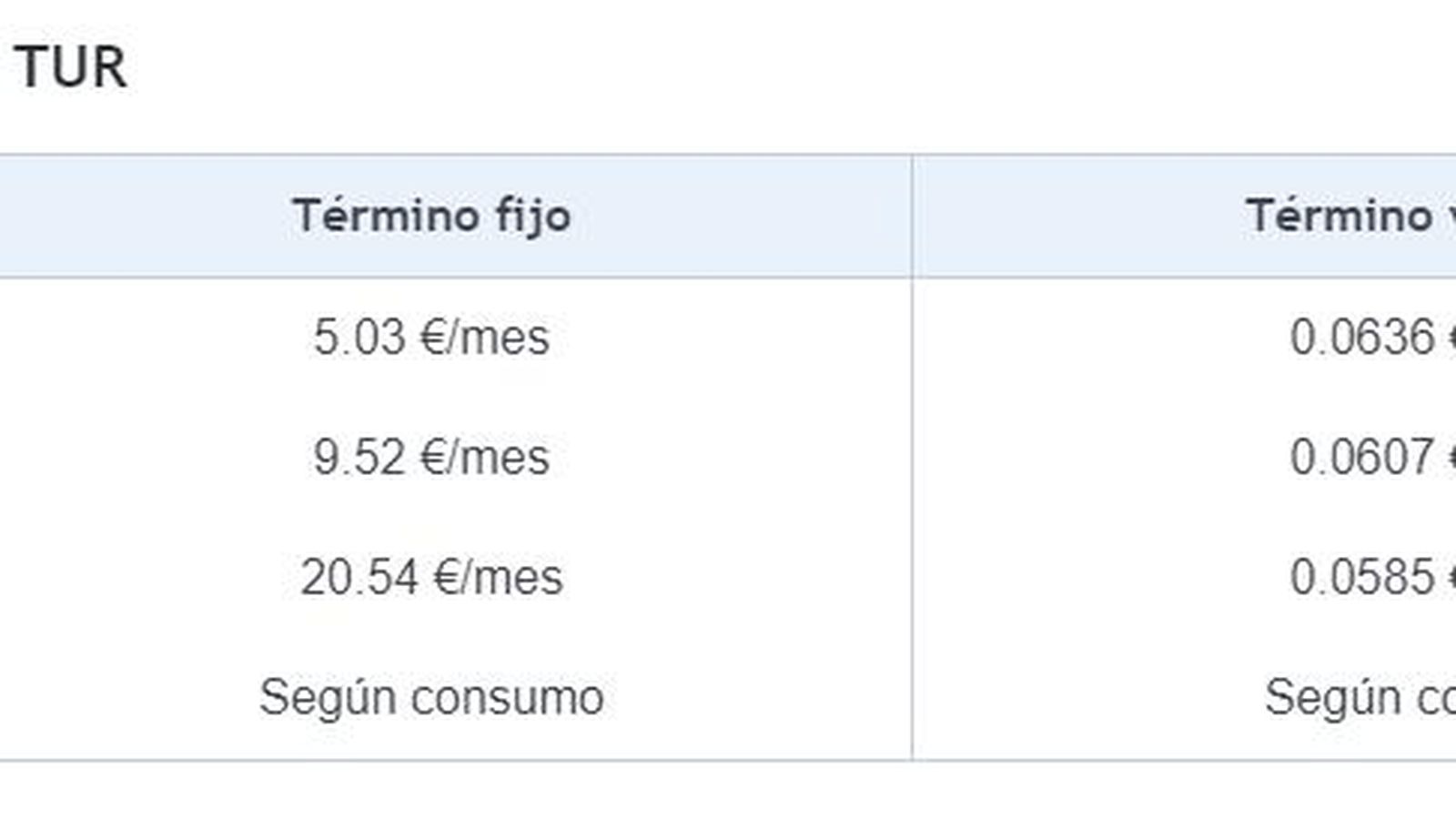Click the 0.0607 value

(1361, 457)
